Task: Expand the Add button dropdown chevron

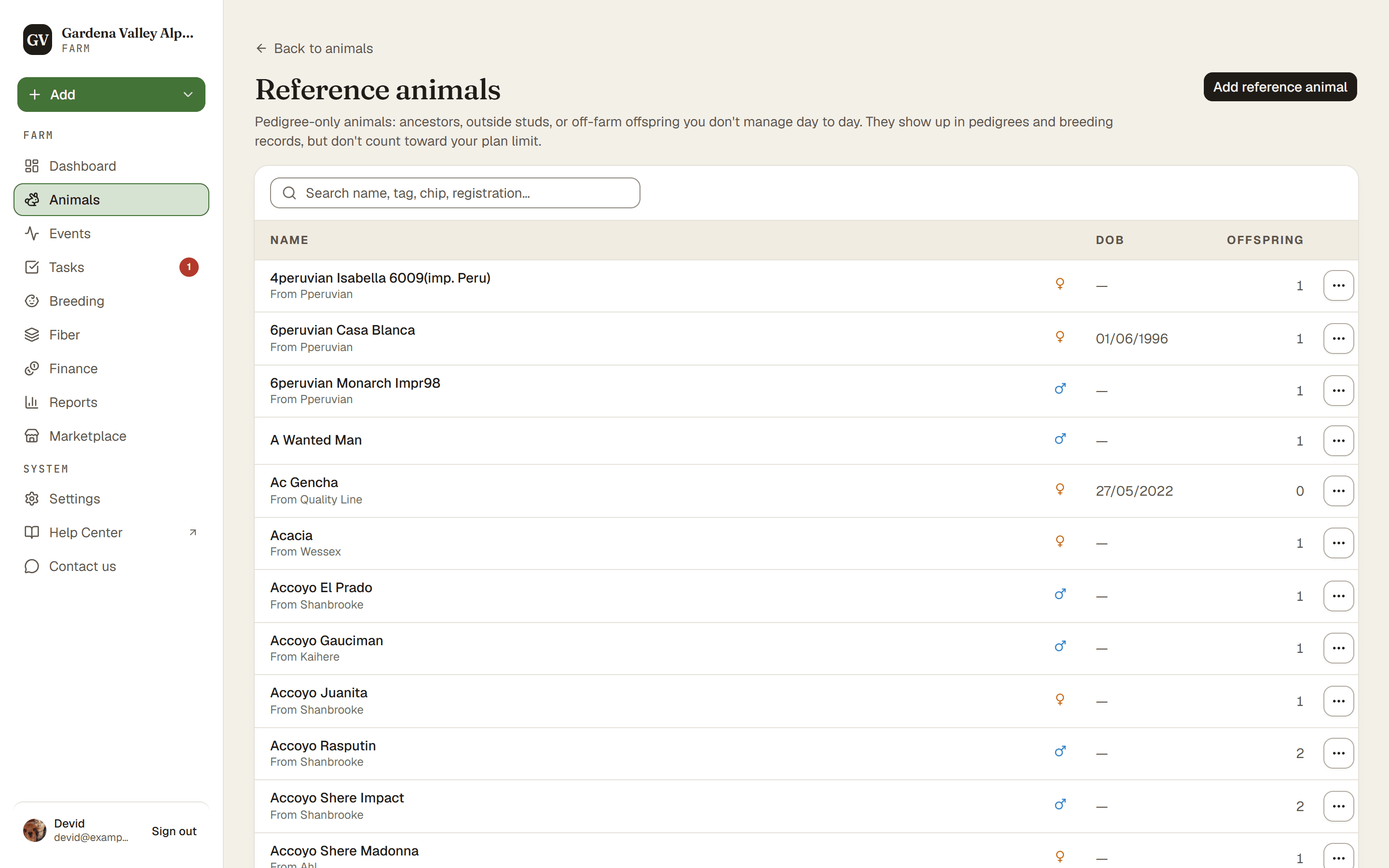Action: (x=188, y=95)
